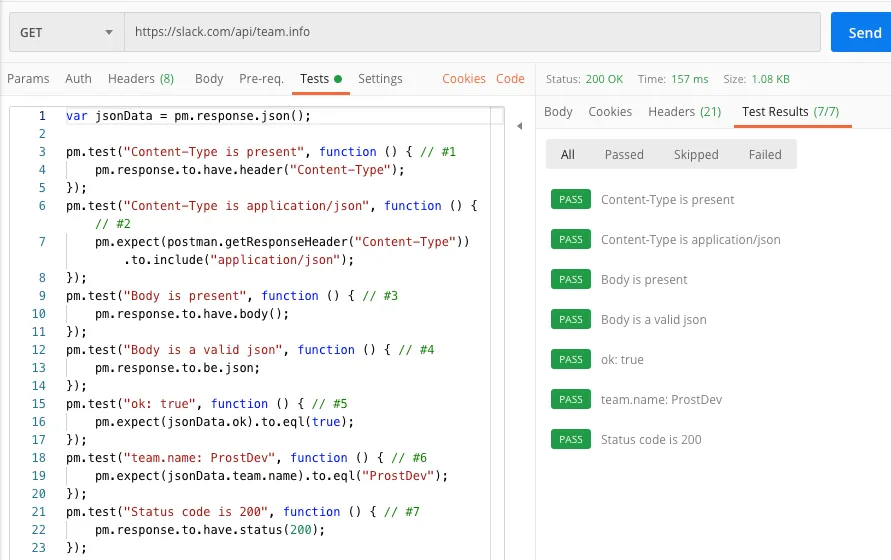Filter test results by Passed
This screenshot has height=560, width=891.
click(x=624, y=155)
